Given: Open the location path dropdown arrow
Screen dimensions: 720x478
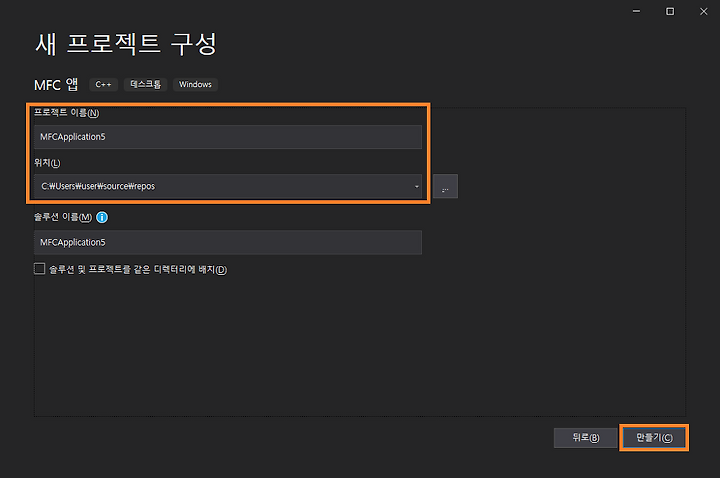Looking at the screenshot, I should coord(416,186).
